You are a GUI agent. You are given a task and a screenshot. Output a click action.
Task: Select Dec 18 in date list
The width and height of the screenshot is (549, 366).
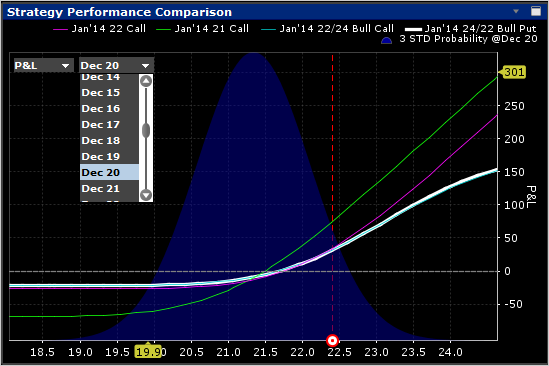point(109,140)
